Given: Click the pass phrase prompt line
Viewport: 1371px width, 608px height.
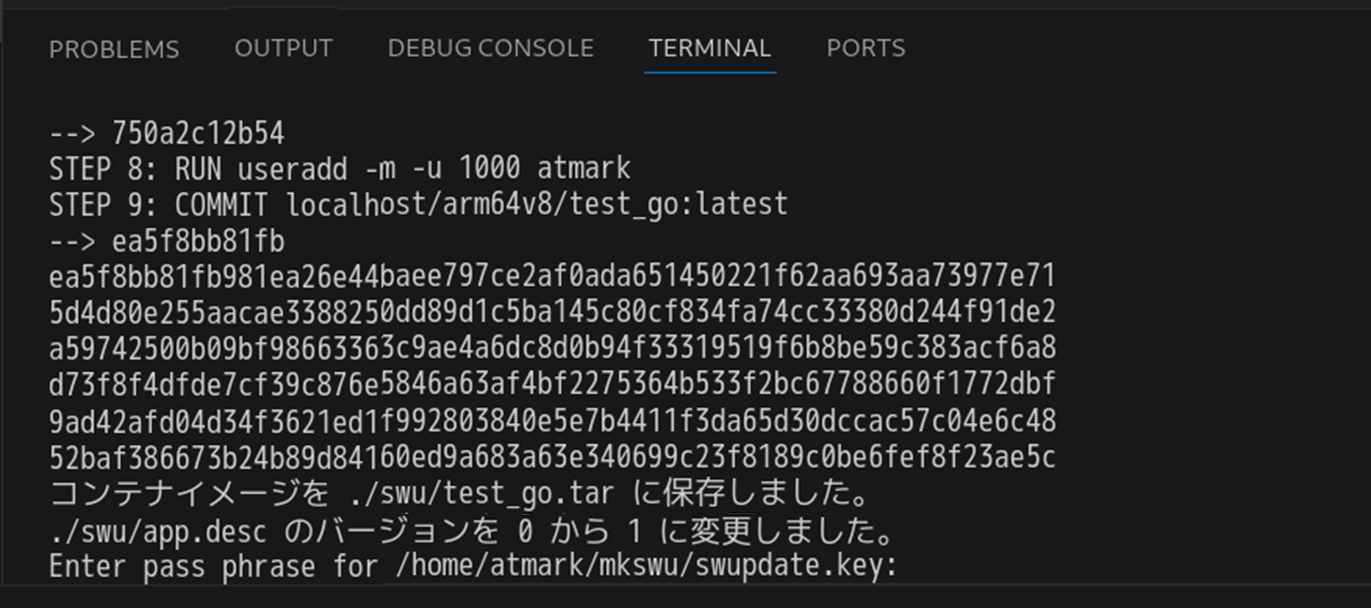Looking at the screenshot, I should (474, 567).
